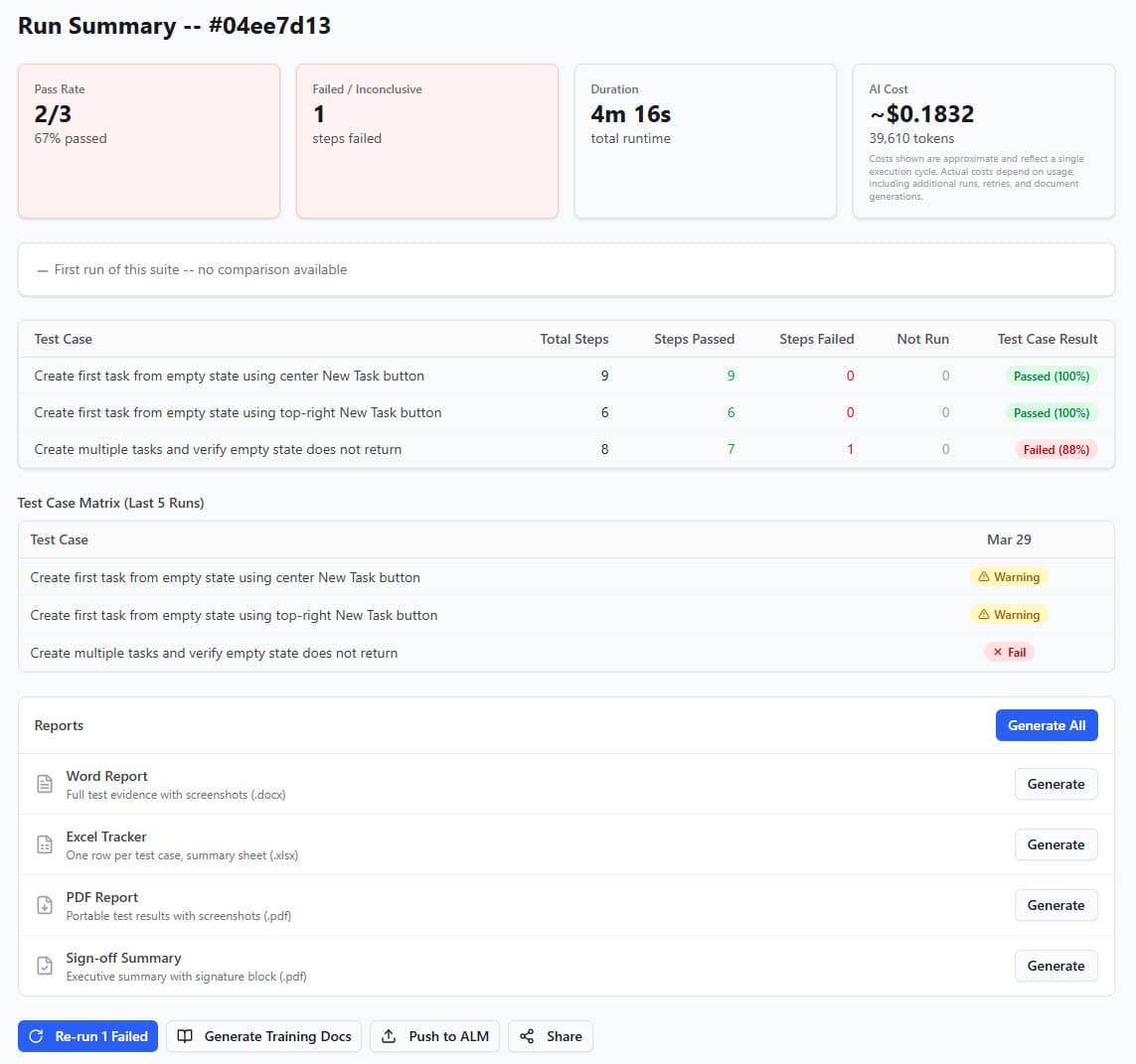Generate the Word Report
The image size is (1136, 1064).
[1055, 784]
